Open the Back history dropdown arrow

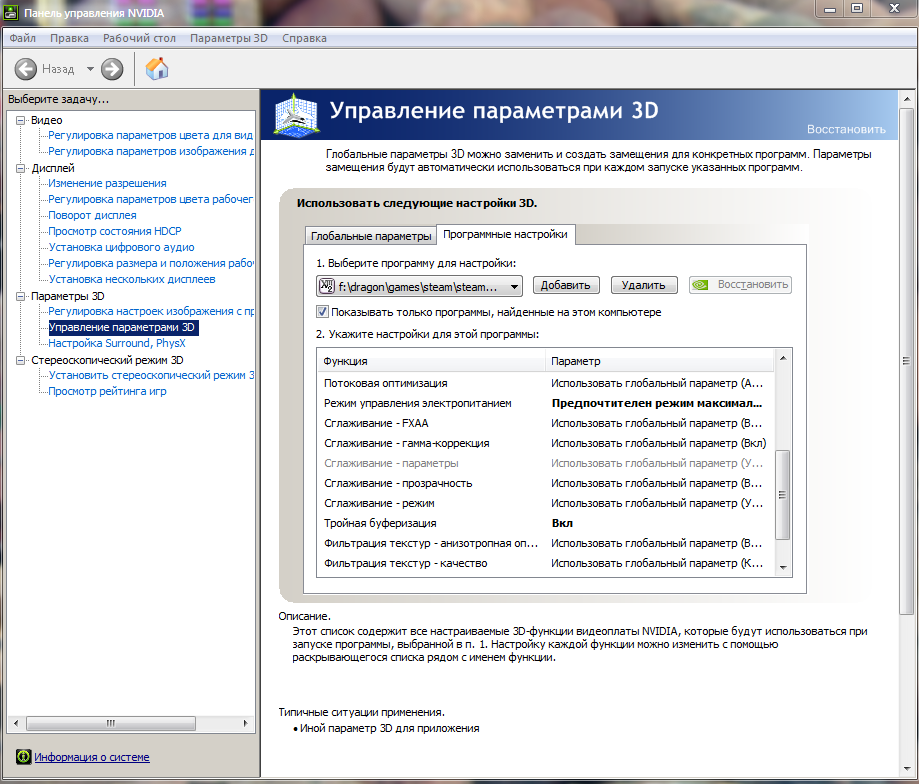coord(90,69)
